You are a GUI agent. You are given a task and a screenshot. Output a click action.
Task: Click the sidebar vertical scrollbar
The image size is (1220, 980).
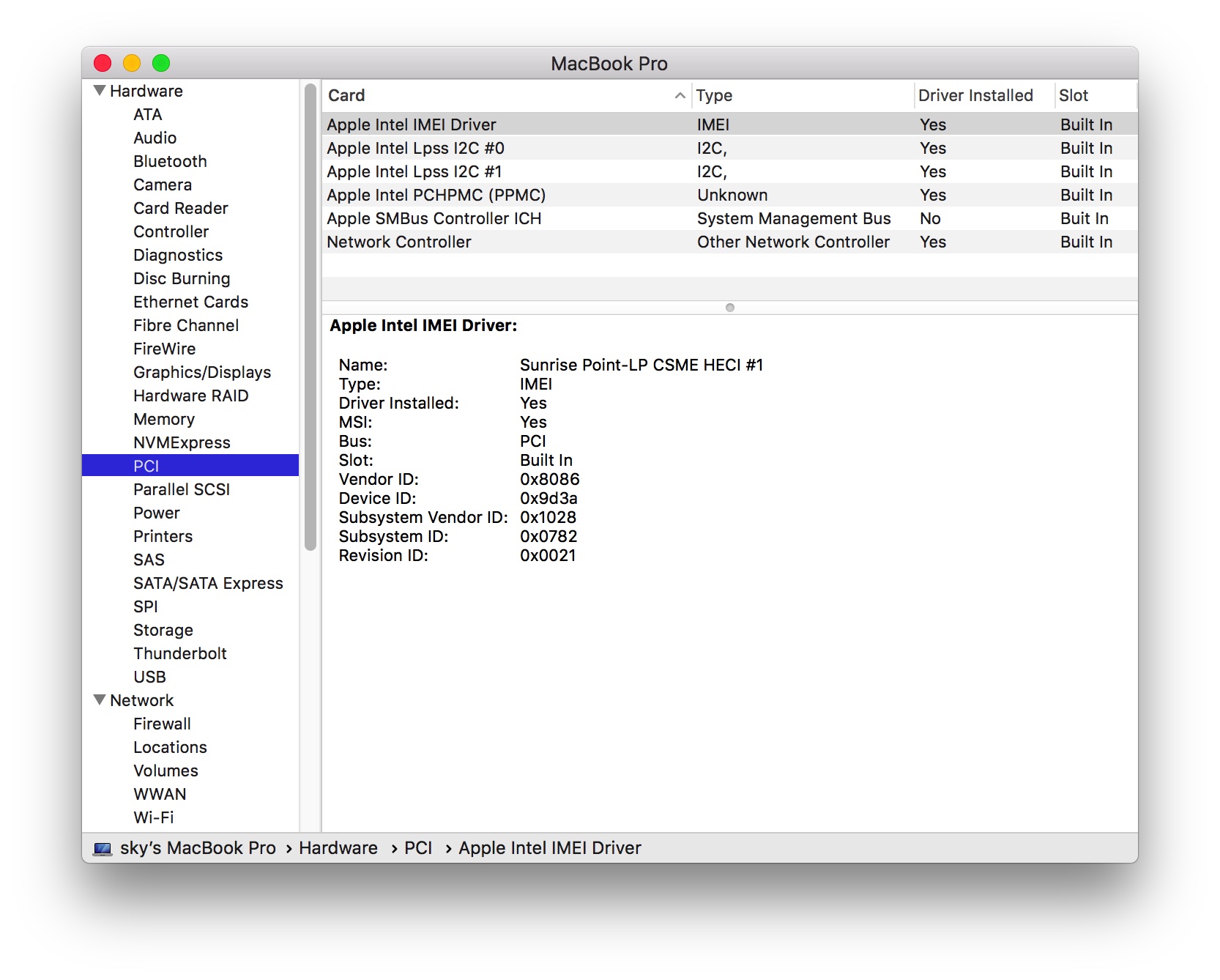tap(310, 317)
